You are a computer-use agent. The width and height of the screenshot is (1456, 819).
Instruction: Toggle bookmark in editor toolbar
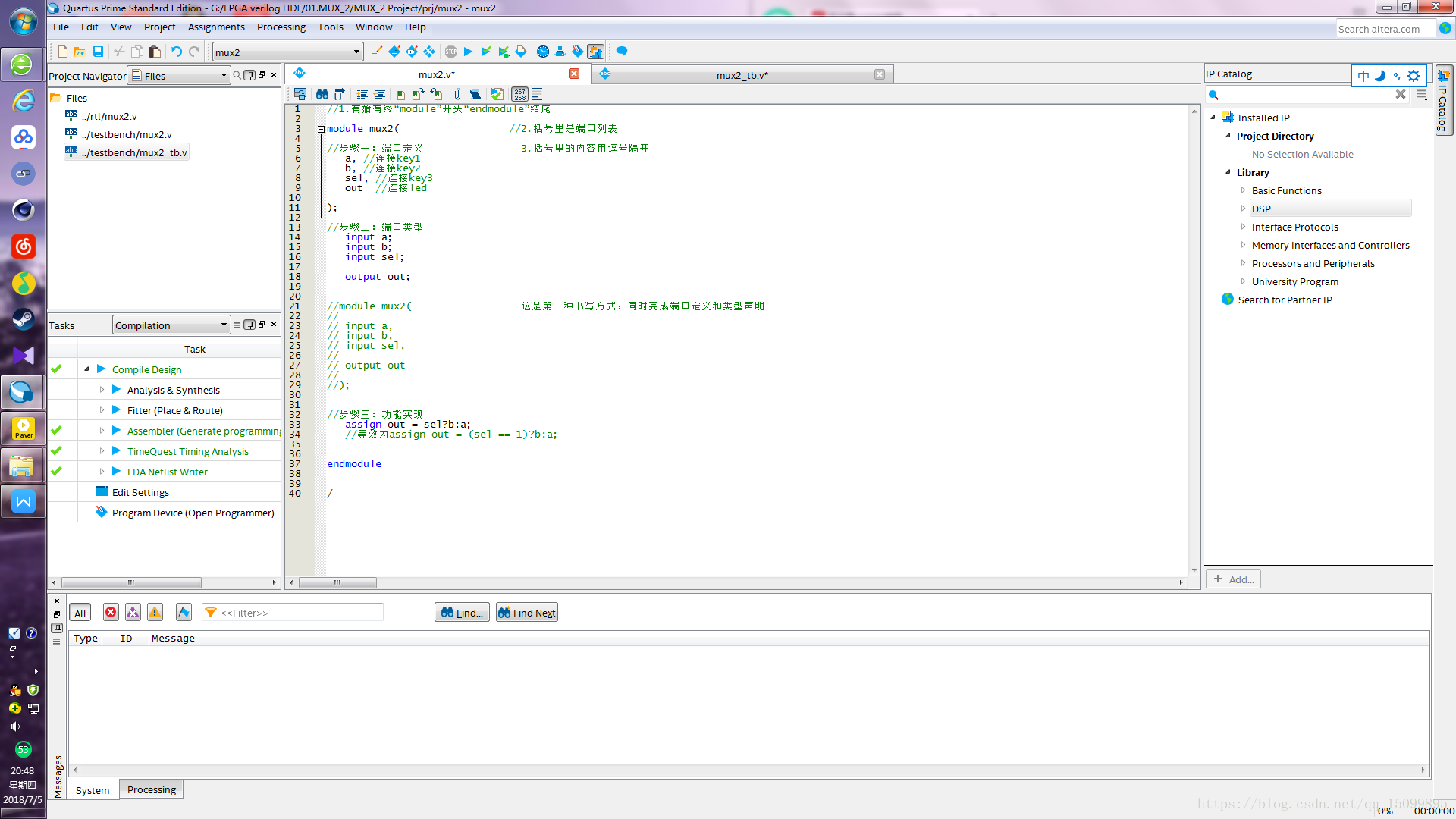click(400, 94)
